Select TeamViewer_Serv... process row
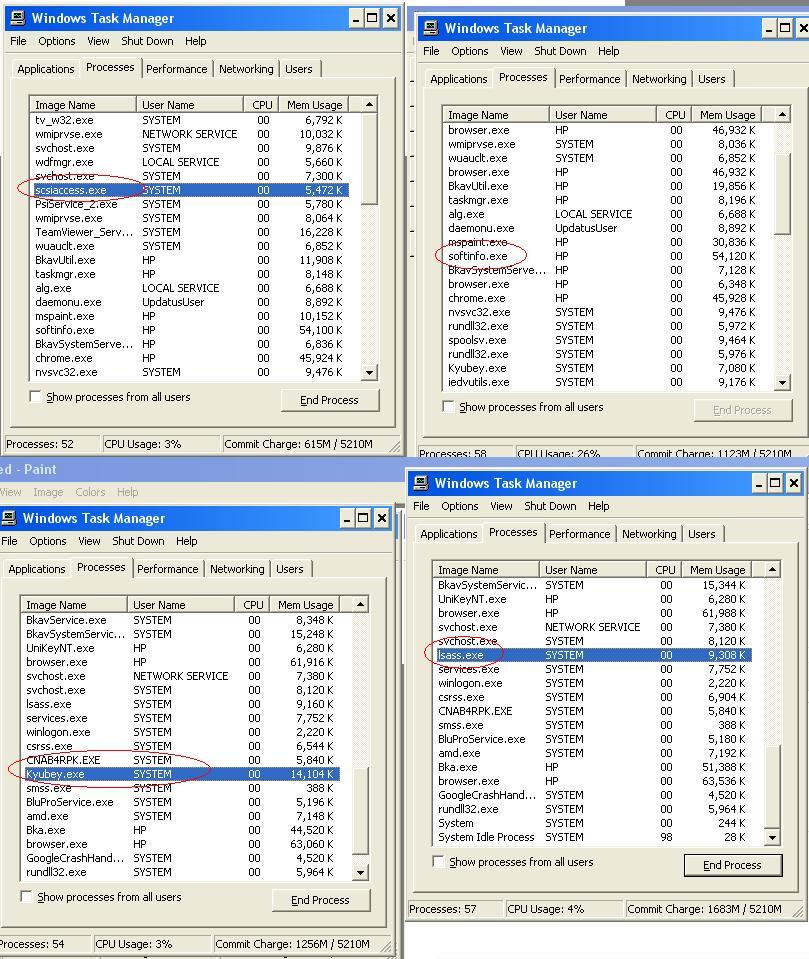The width and height of the screenshot is (809, 959). click(x=190, y=232)
